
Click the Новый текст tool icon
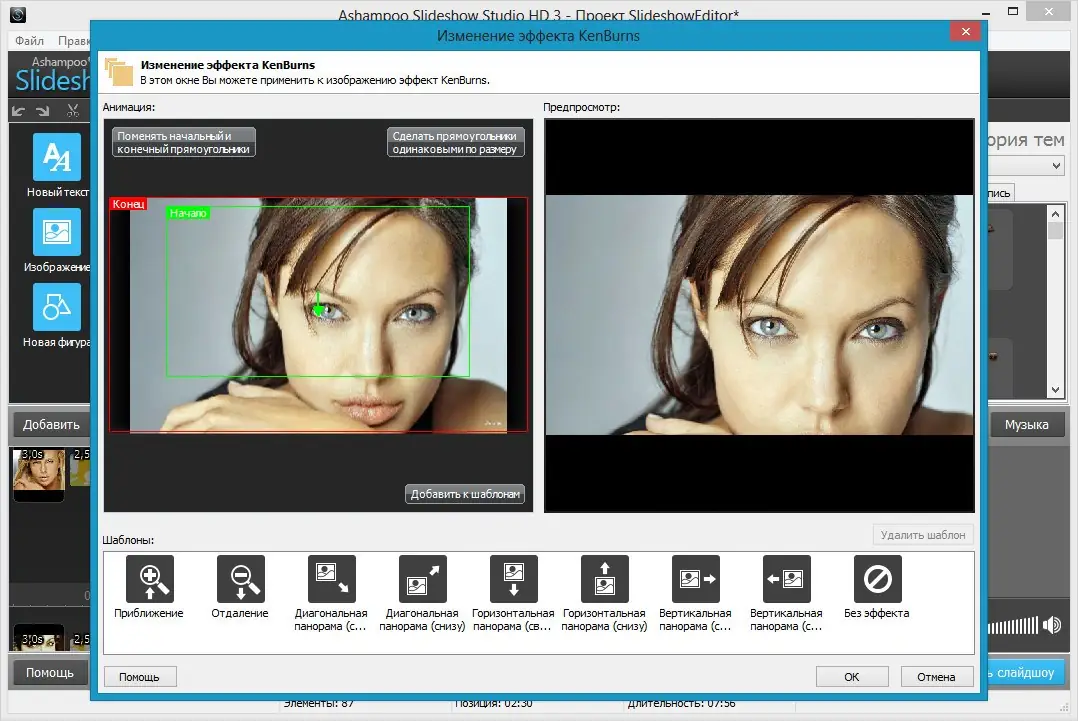57,157
